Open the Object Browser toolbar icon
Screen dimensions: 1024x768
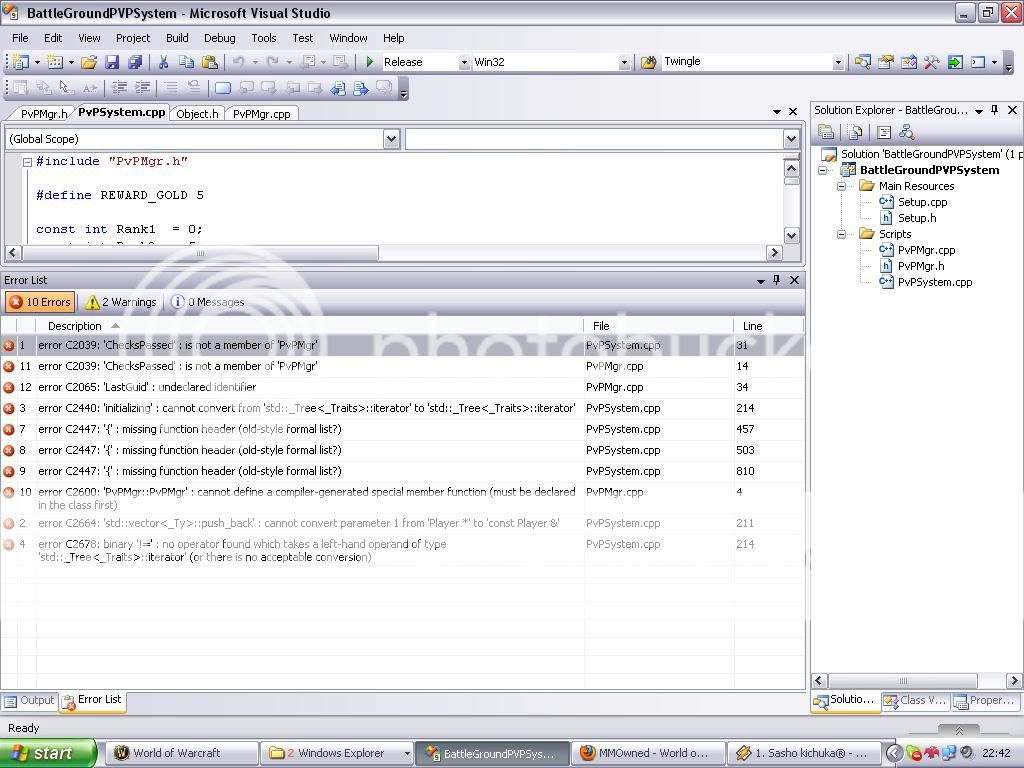[x=908, y=62]
